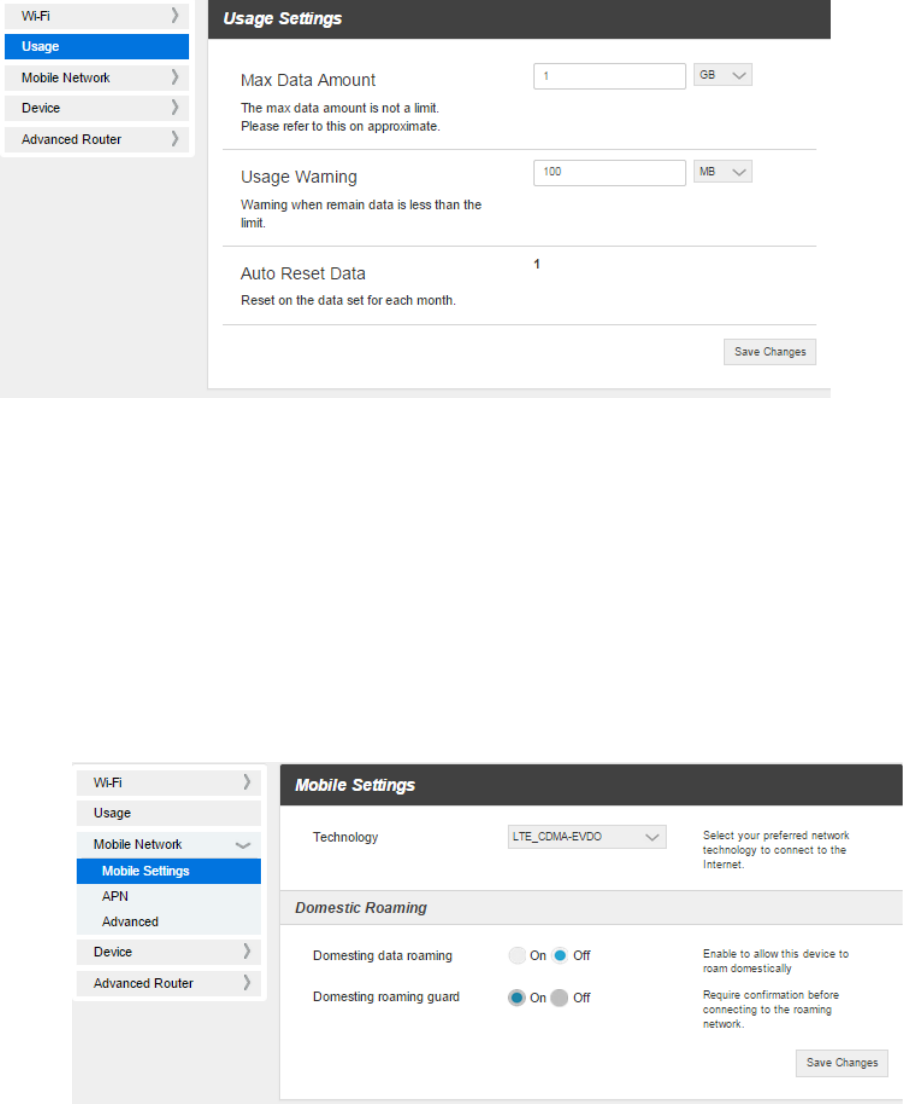Viewport: 903px width, 1104px height.
Task: Open Wi-Fi in the Mobile Settings sidebar
Action: (x=169, y=782)
